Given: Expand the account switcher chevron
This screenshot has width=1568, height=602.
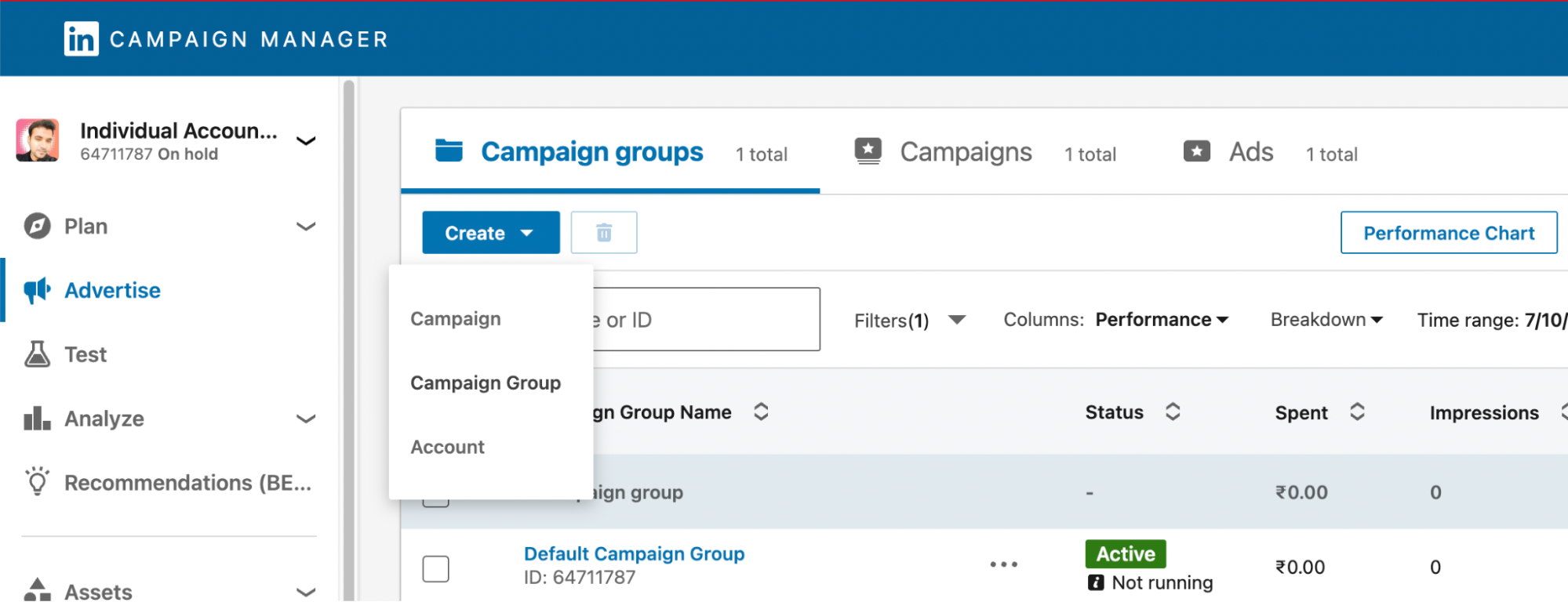Looking at the screenshot, I should click(x=306, y=141).
